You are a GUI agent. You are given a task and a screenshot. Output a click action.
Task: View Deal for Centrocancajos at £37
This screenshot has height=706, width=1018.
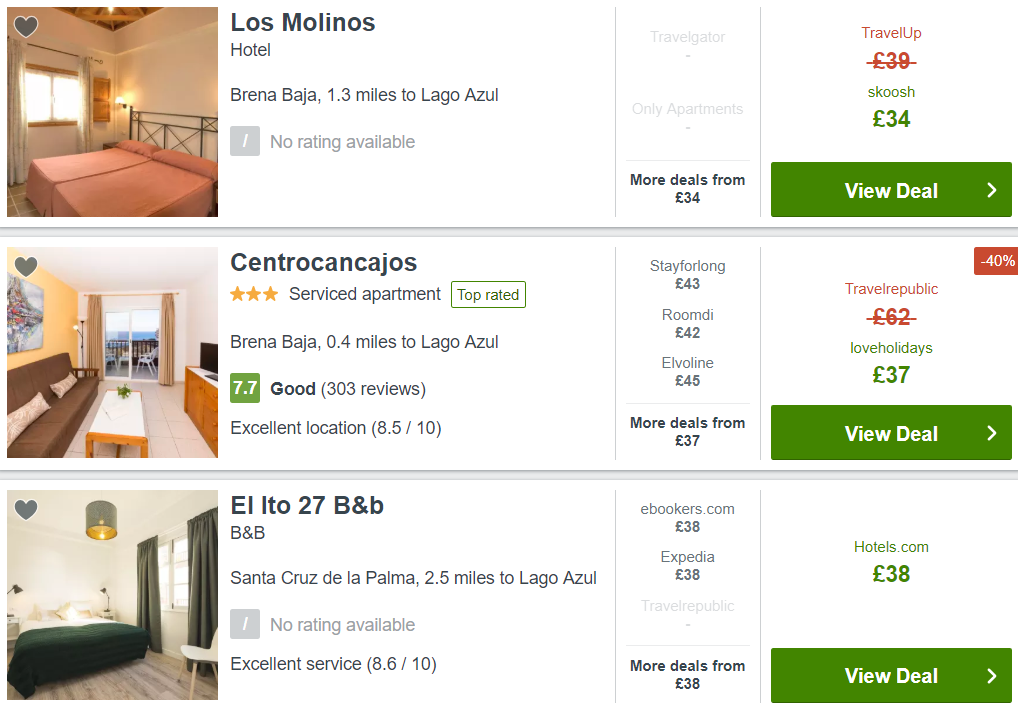click(x=891, y=433)
